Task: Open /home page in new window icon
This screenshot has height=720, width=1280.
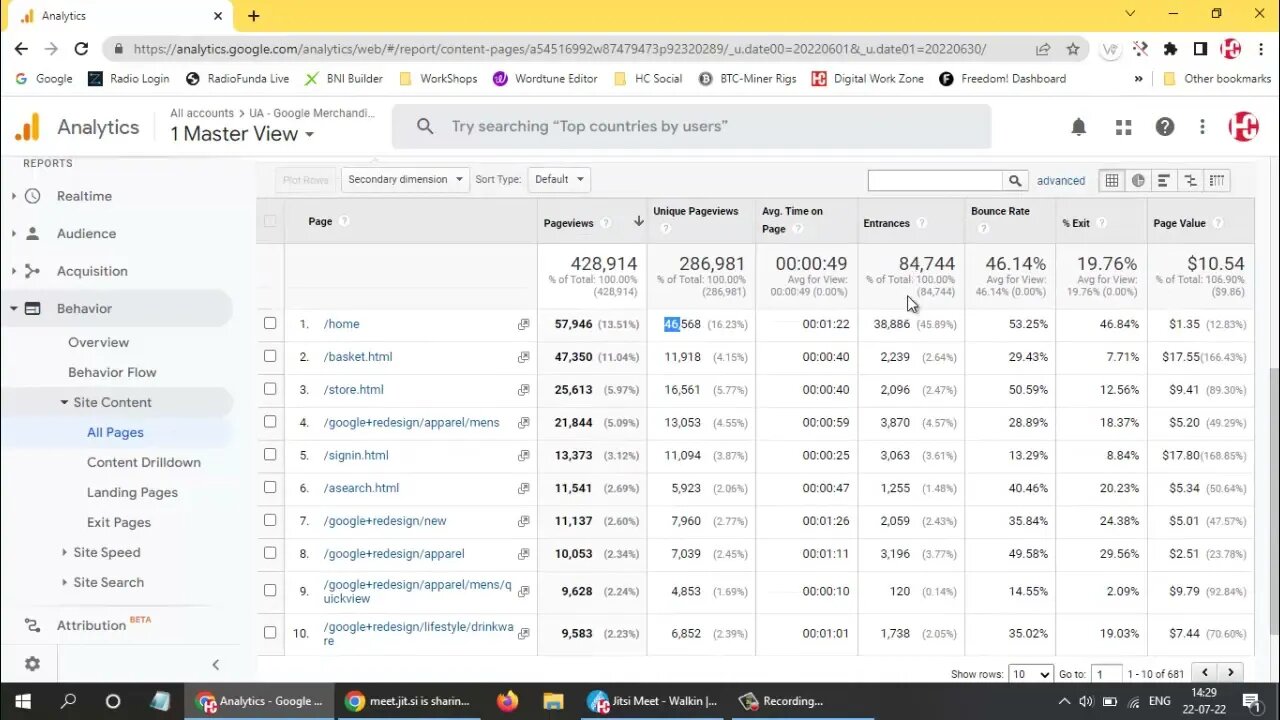Action: pos(523,324)
